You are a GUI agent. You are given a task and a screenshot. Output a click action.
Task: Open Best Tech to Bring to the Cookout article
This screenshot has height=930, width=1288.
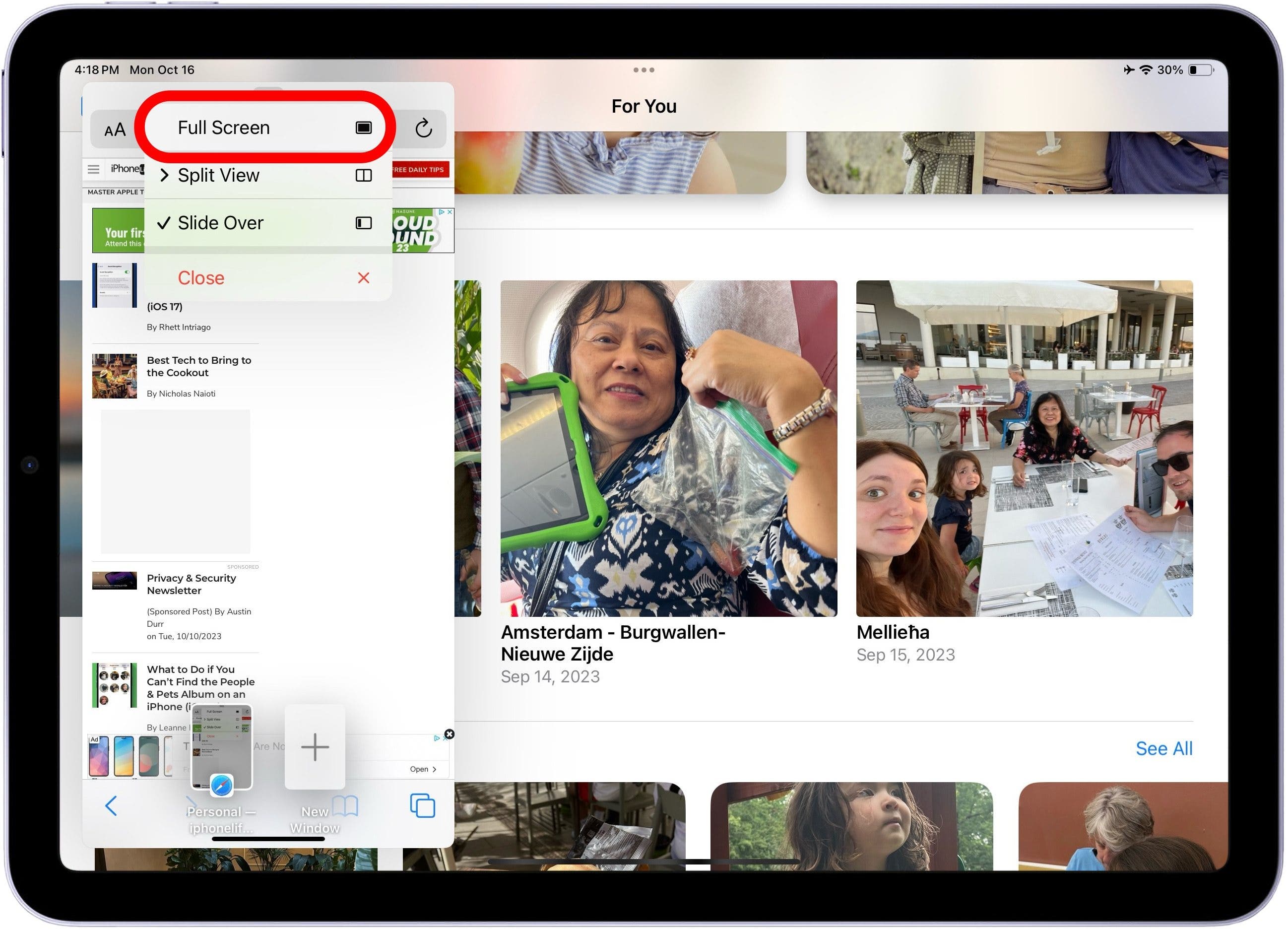coord(199,367)
